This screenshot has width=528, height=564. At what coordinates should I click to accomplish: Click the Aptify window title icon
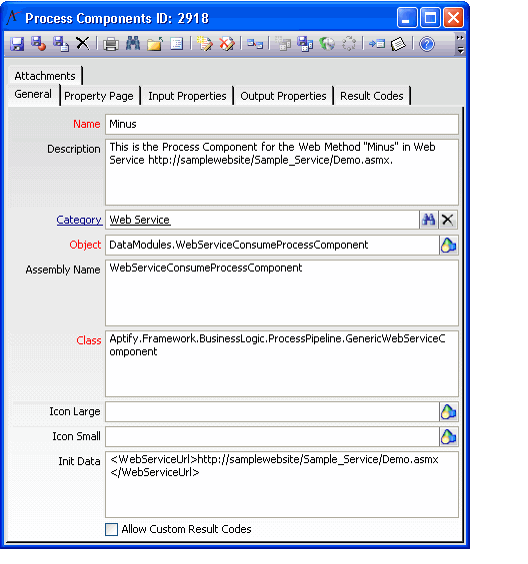pos(14,17)
